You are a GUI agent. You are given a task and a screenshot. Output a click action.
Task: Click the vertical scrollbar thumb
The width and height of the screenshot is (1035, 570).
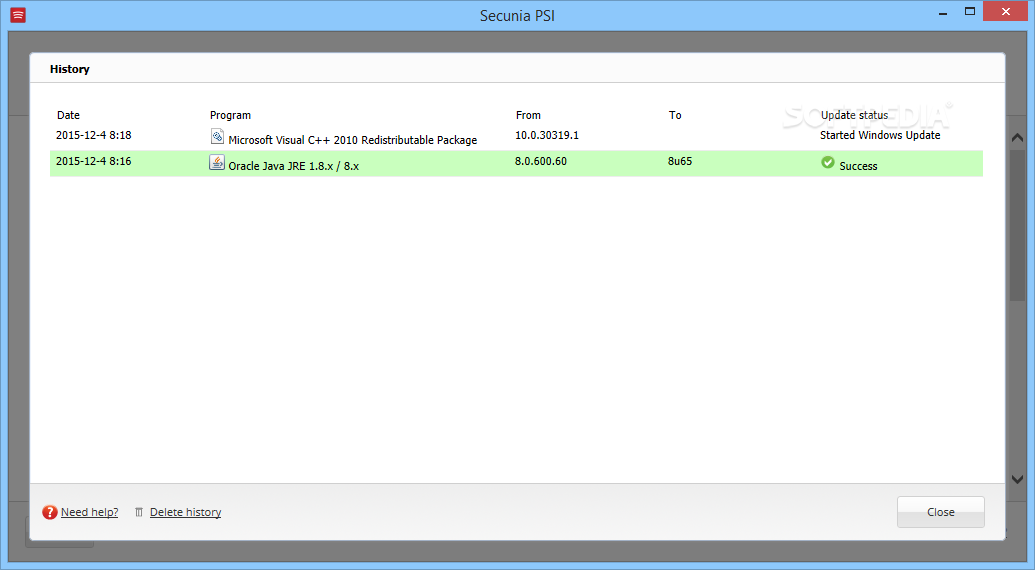pos(1017,226)
